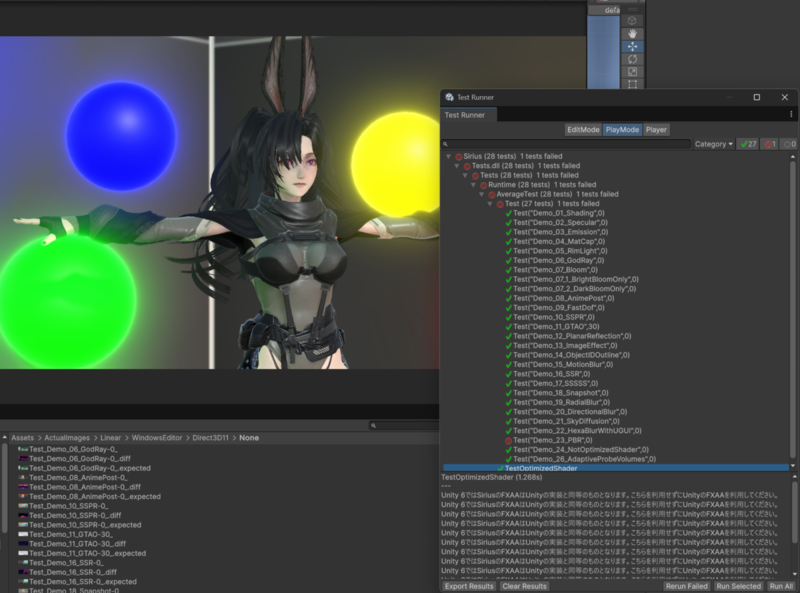The image size is (800, 593).
Task: Click Run All button
Action: click(781, 586)
